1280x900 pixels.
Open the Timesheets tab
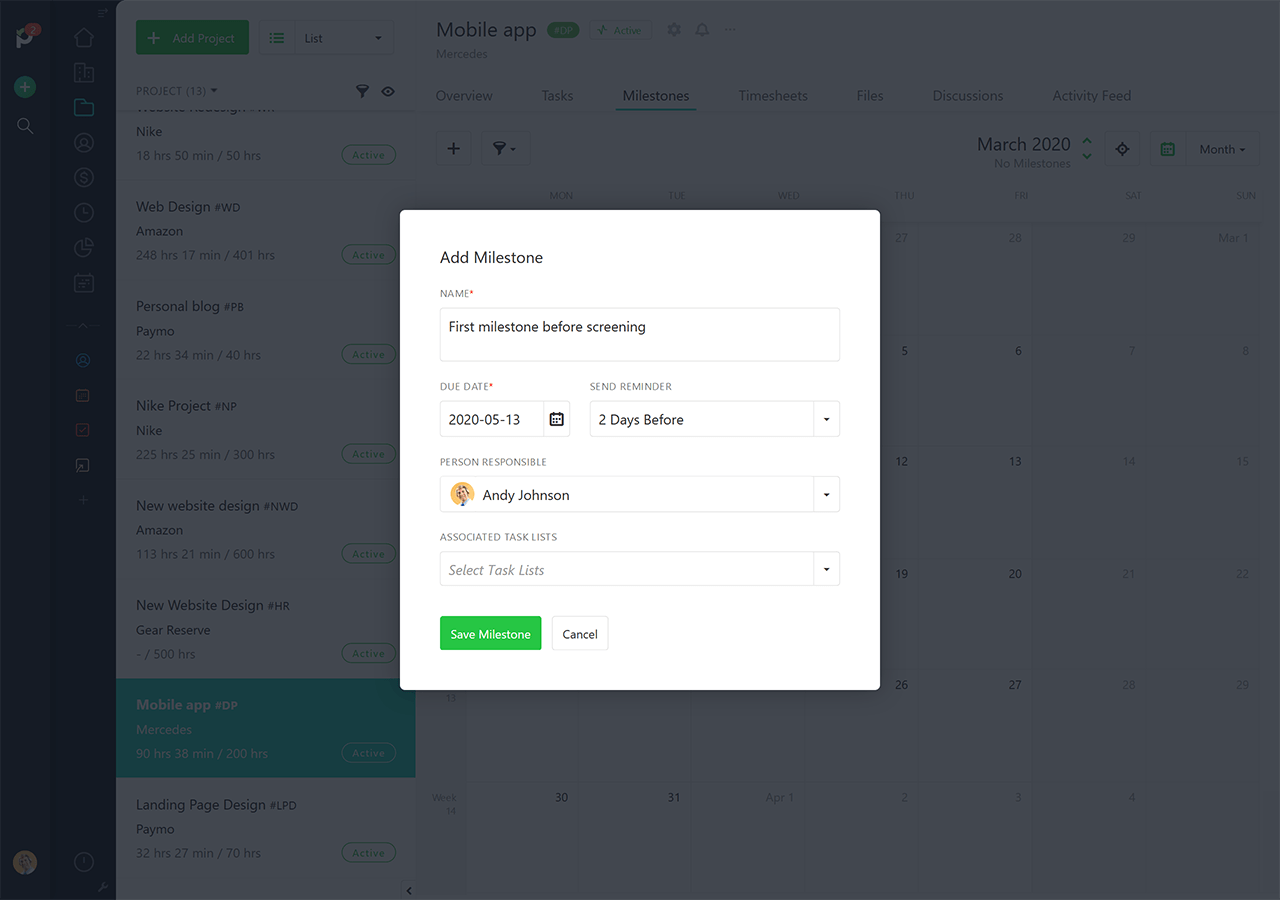773,96
